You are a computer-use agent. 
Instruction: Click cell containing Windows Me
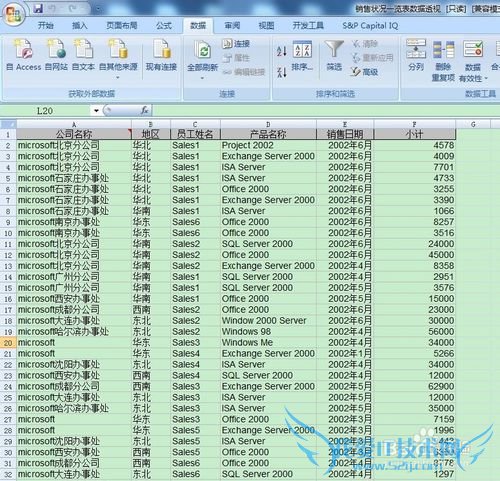[x=268, y=343]
